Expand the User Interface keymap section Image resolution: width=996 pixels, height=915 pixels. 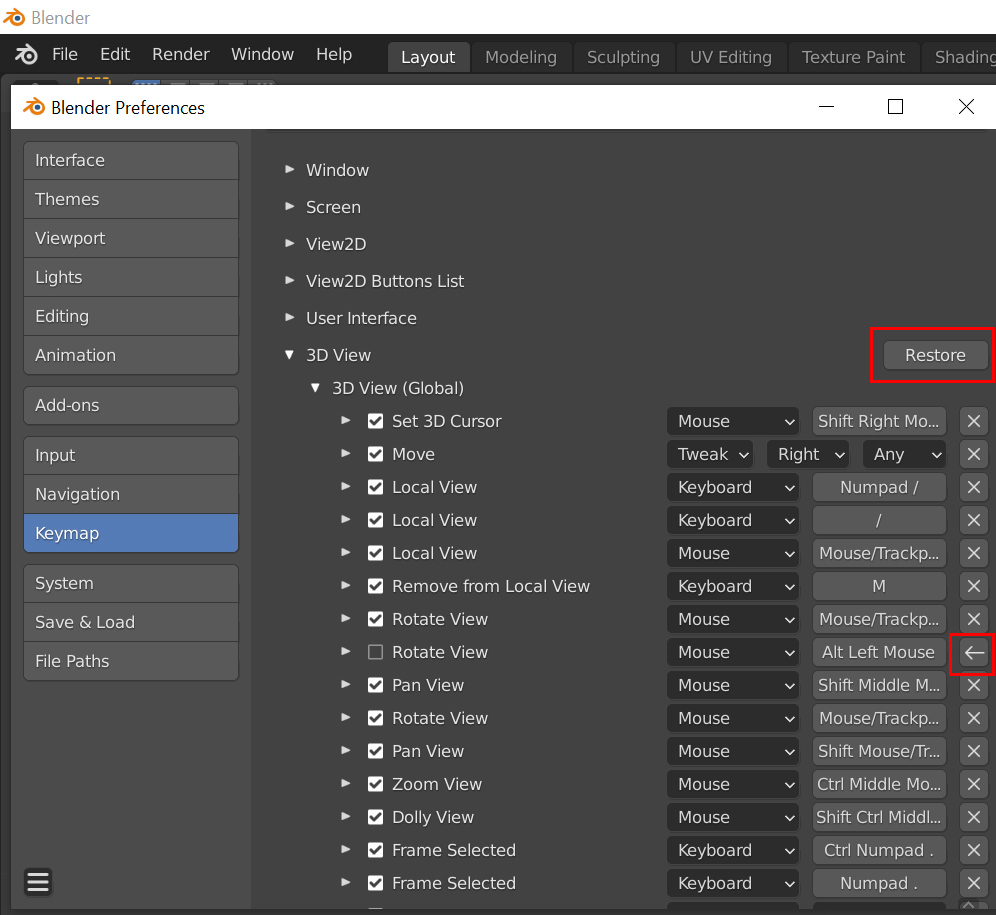tap(290, 317)
